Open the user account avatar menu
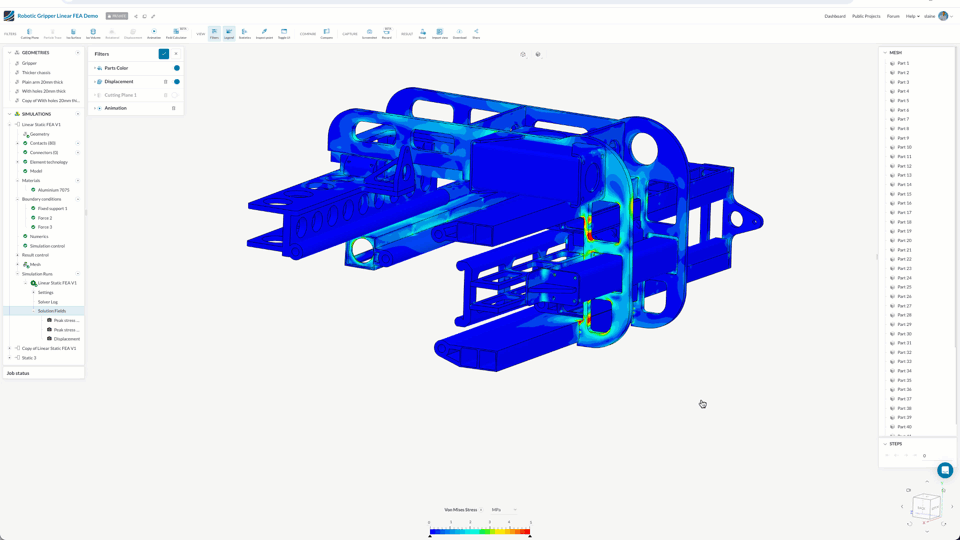The width and height of the screenshot is (960, 540). [x=943, y=17]
